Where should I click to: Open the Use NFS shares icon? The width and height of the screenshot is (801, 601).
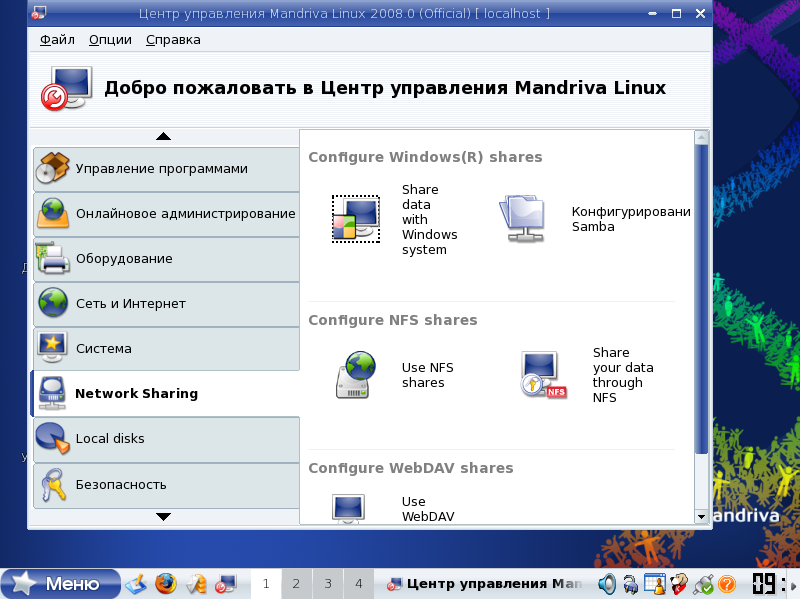coord(356,375)
